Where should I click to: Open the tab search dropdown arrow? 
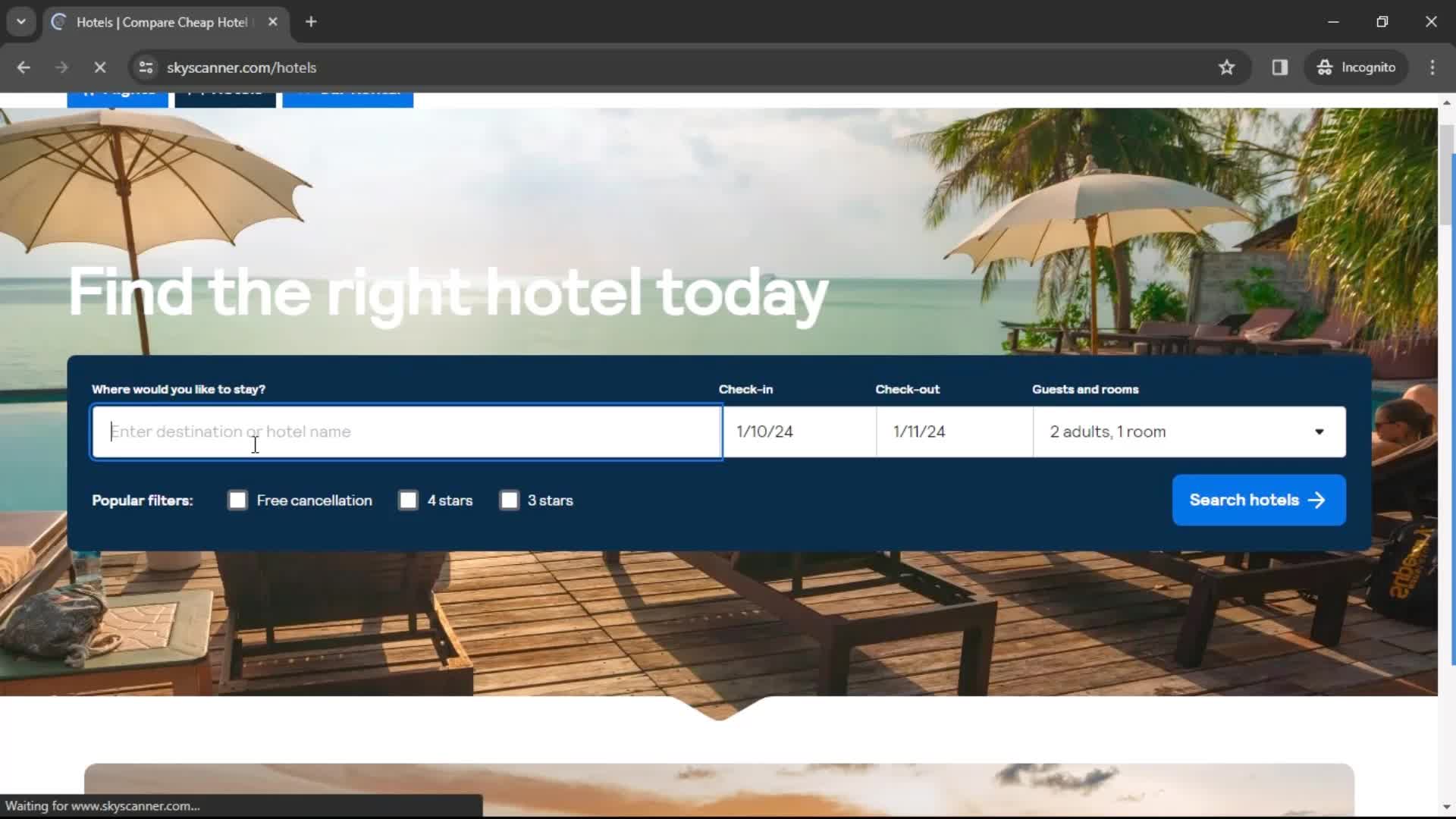(x=21, y=22)
